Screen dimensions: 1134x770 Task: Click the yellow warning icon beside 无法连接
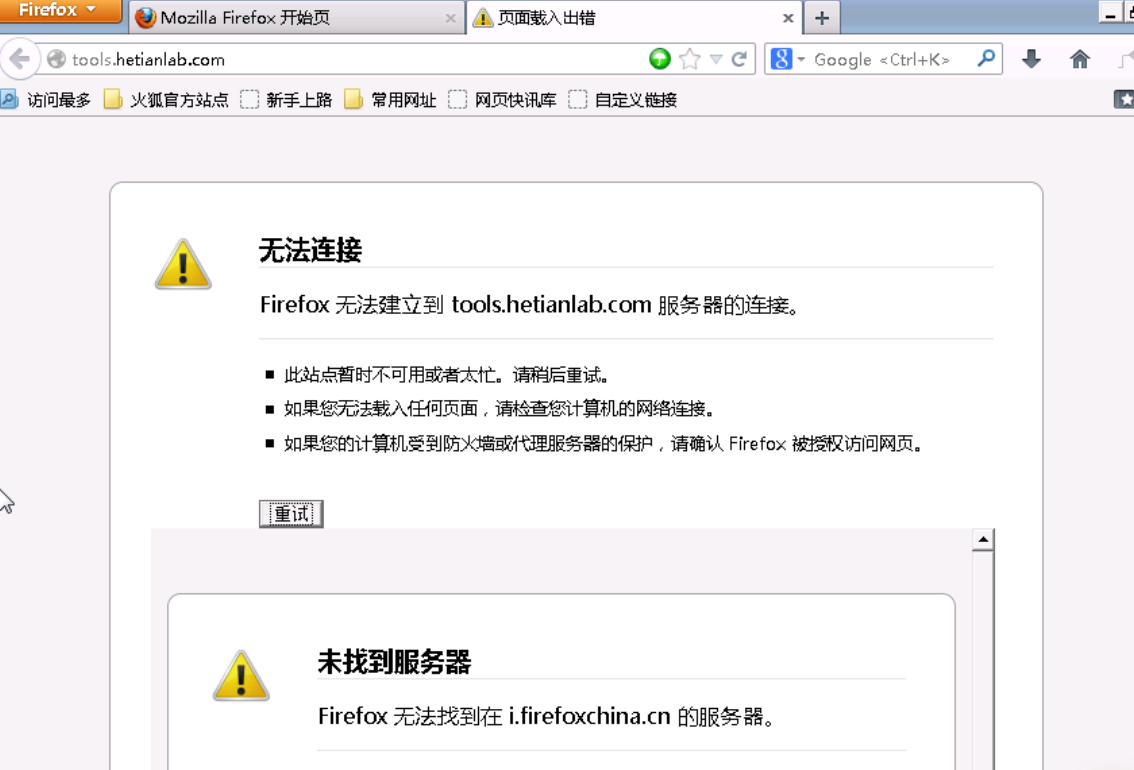(x=183, y=265)
